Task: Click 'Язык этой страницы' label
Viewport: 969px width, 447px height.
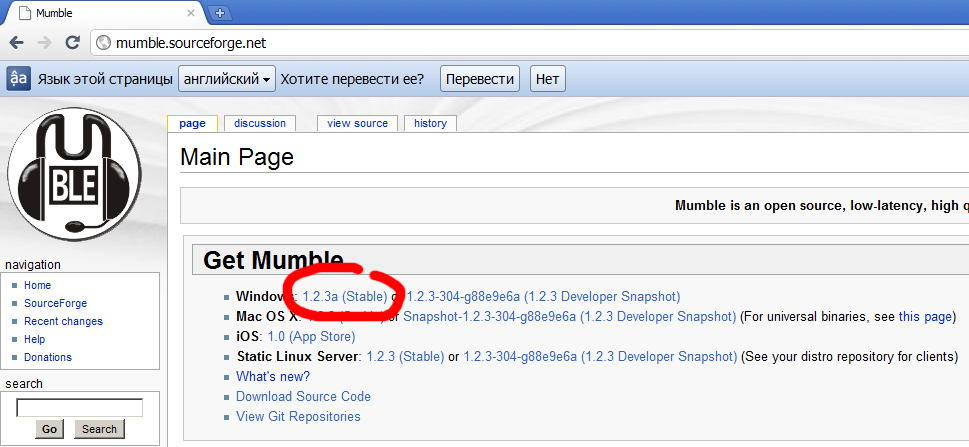Action: coord(105,79)
